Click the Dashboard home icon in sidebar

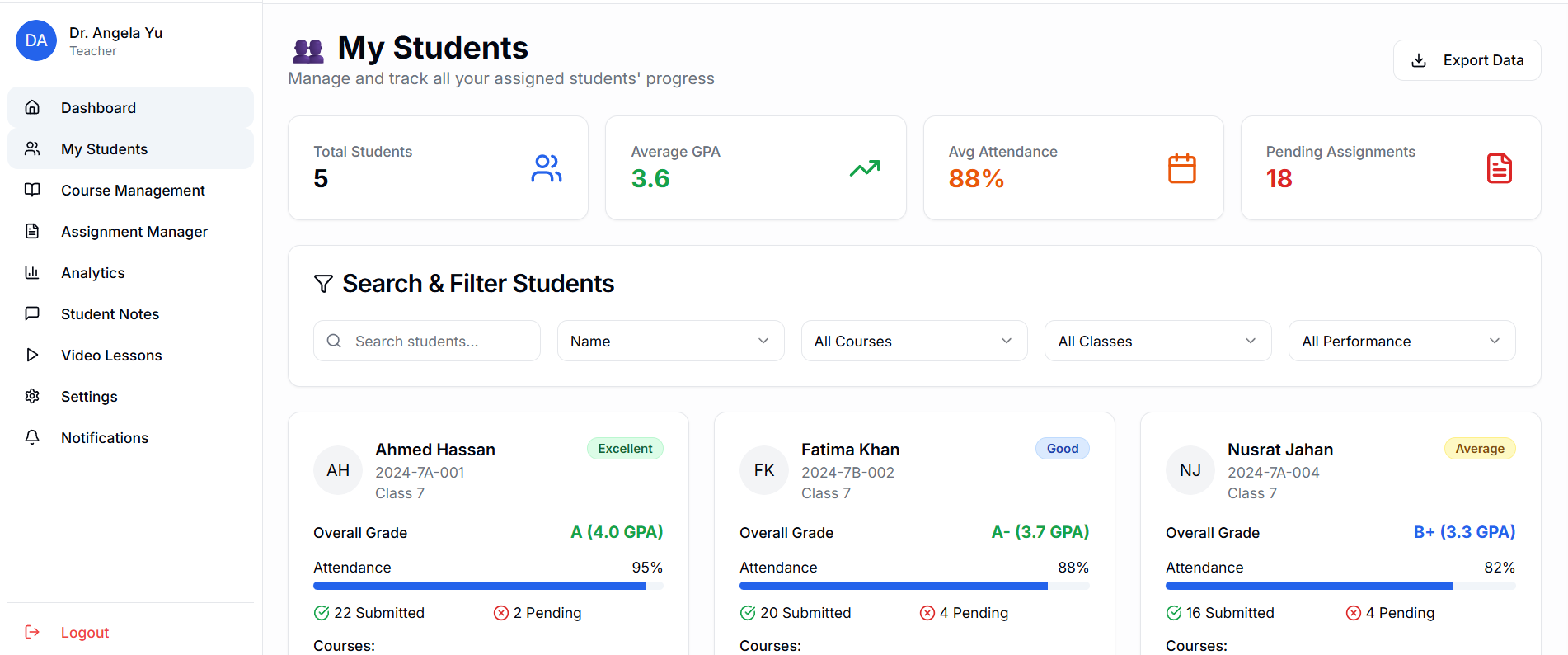pyautogui.click(x=32, y=107)
